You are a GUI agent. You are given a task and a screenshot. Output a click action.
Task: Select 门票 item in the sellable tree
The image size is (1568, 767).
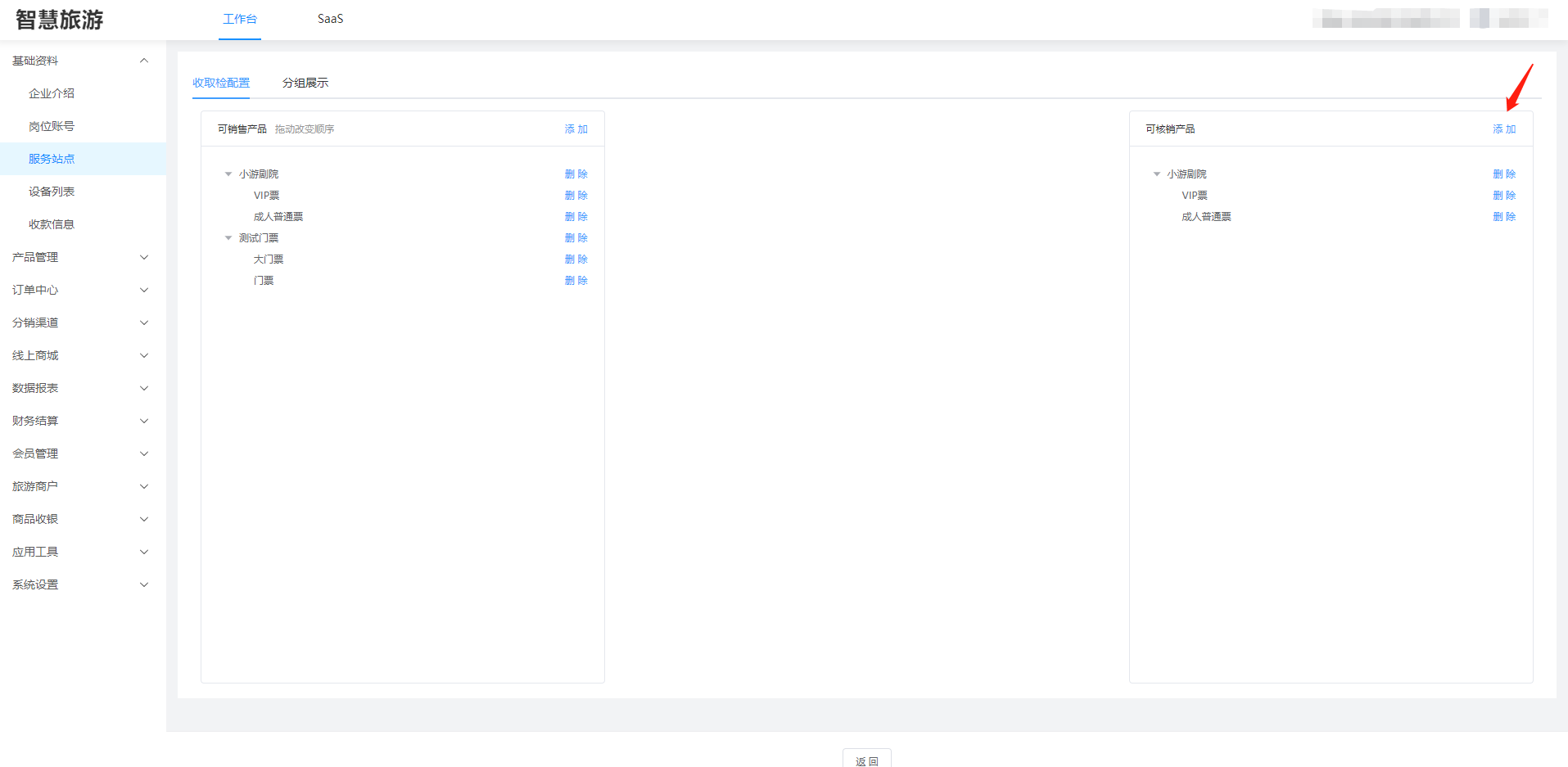(264, 281)
